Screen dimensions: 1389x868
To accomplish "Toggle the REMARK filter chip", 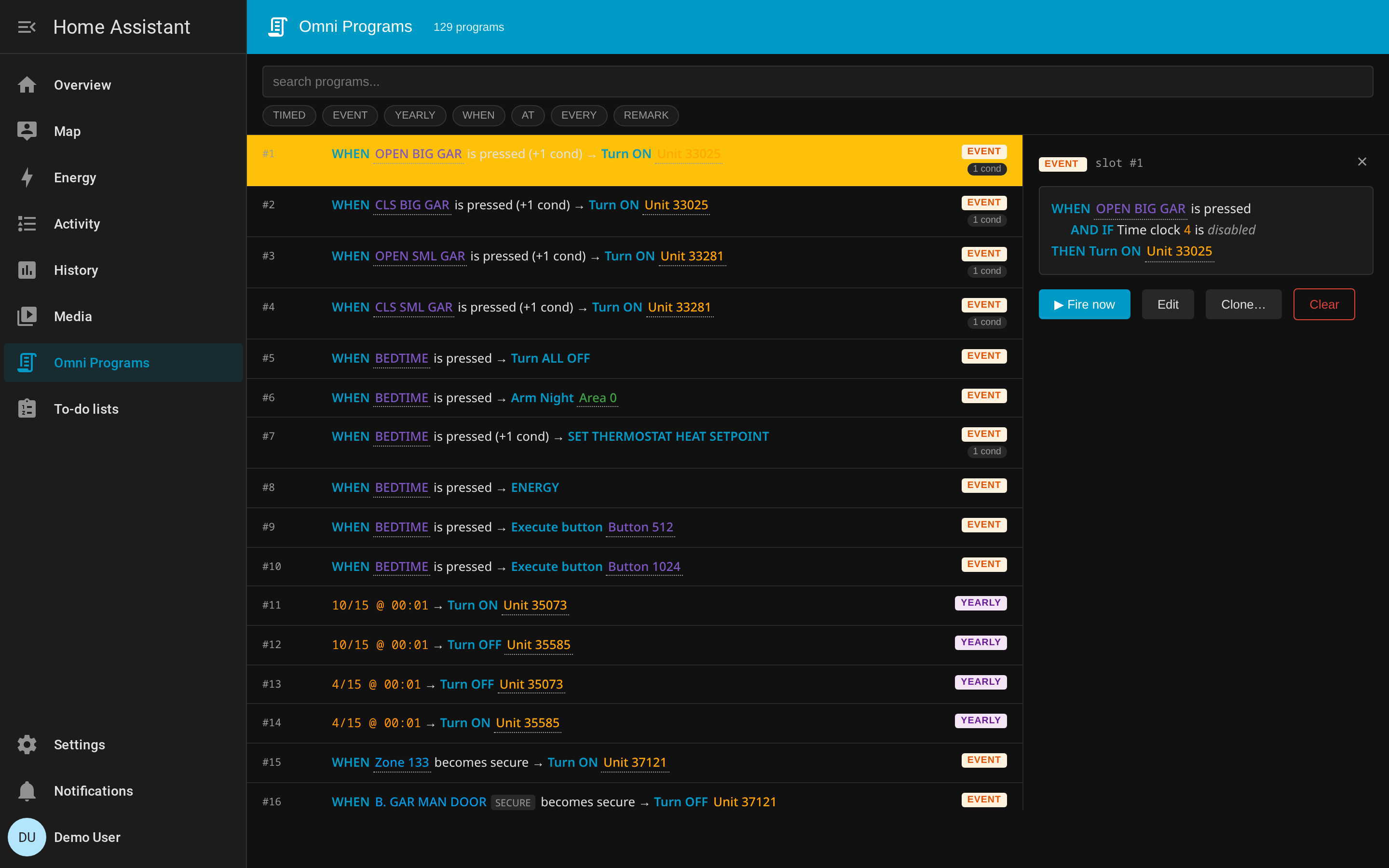I will tap(646, 115).
